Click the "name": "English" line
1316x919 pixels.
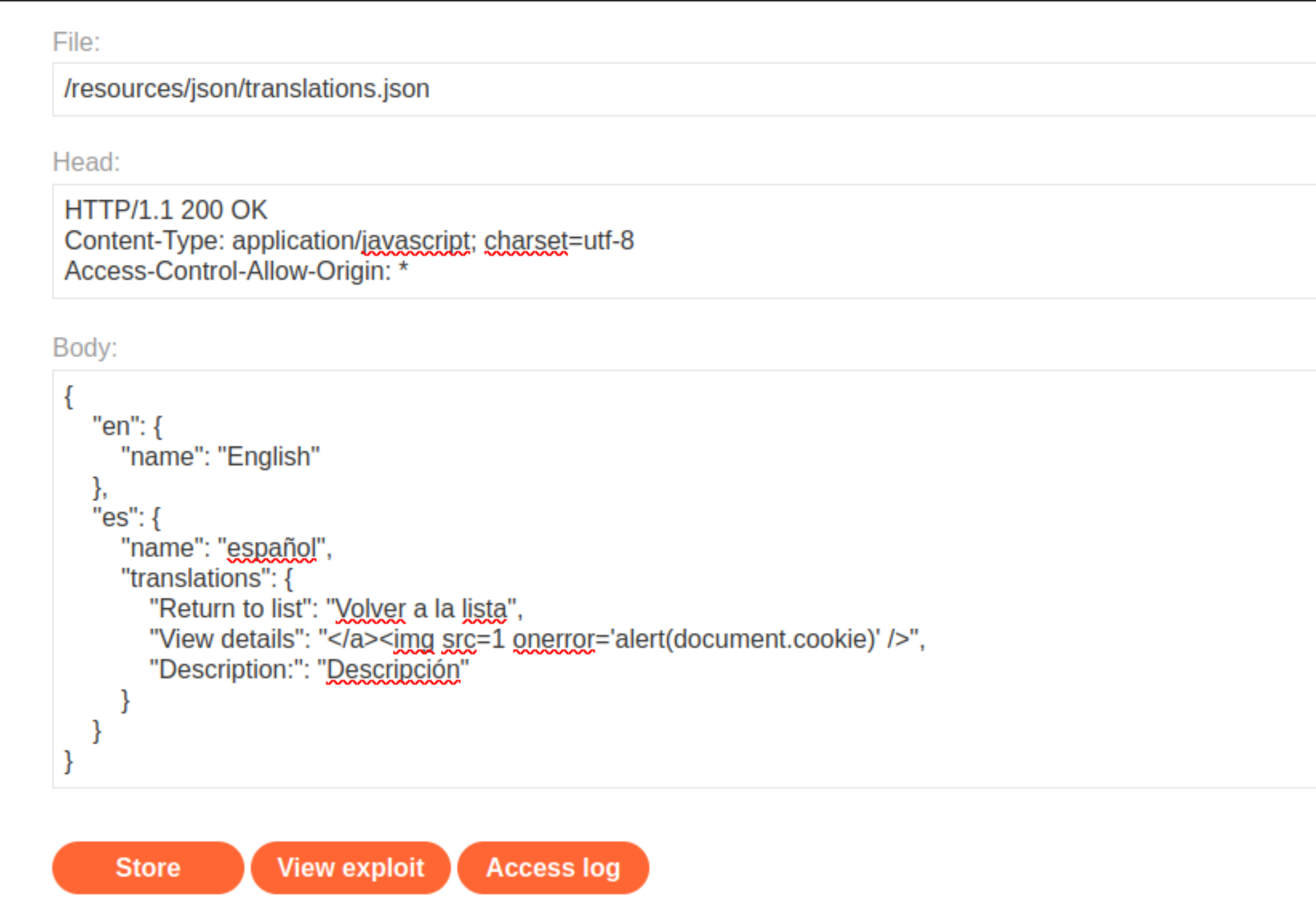pyautogui.click(x=221, y=456)
